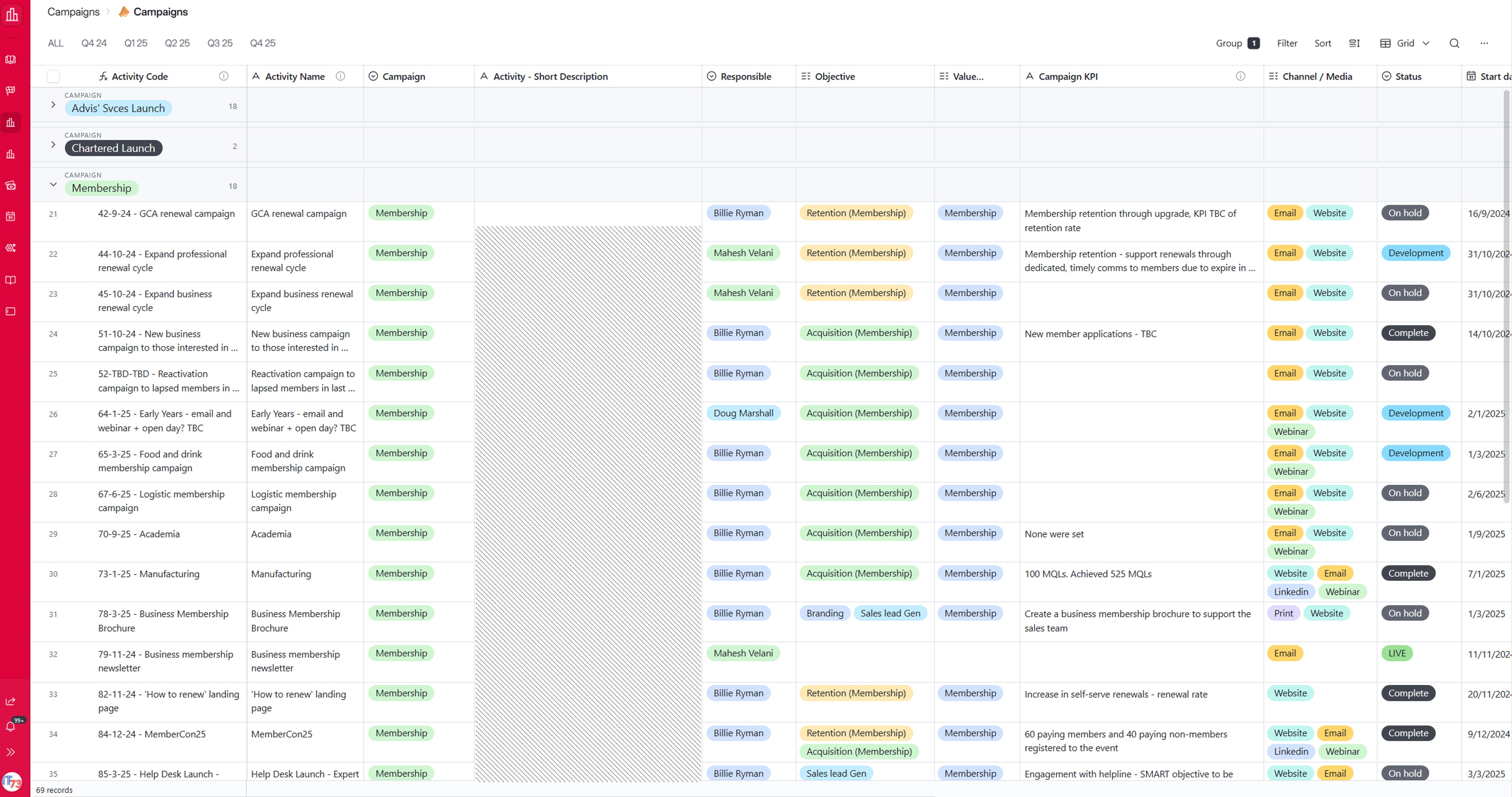1512x797 pixels.
Task: Click the LIVE status tag
Action: 1397,653
